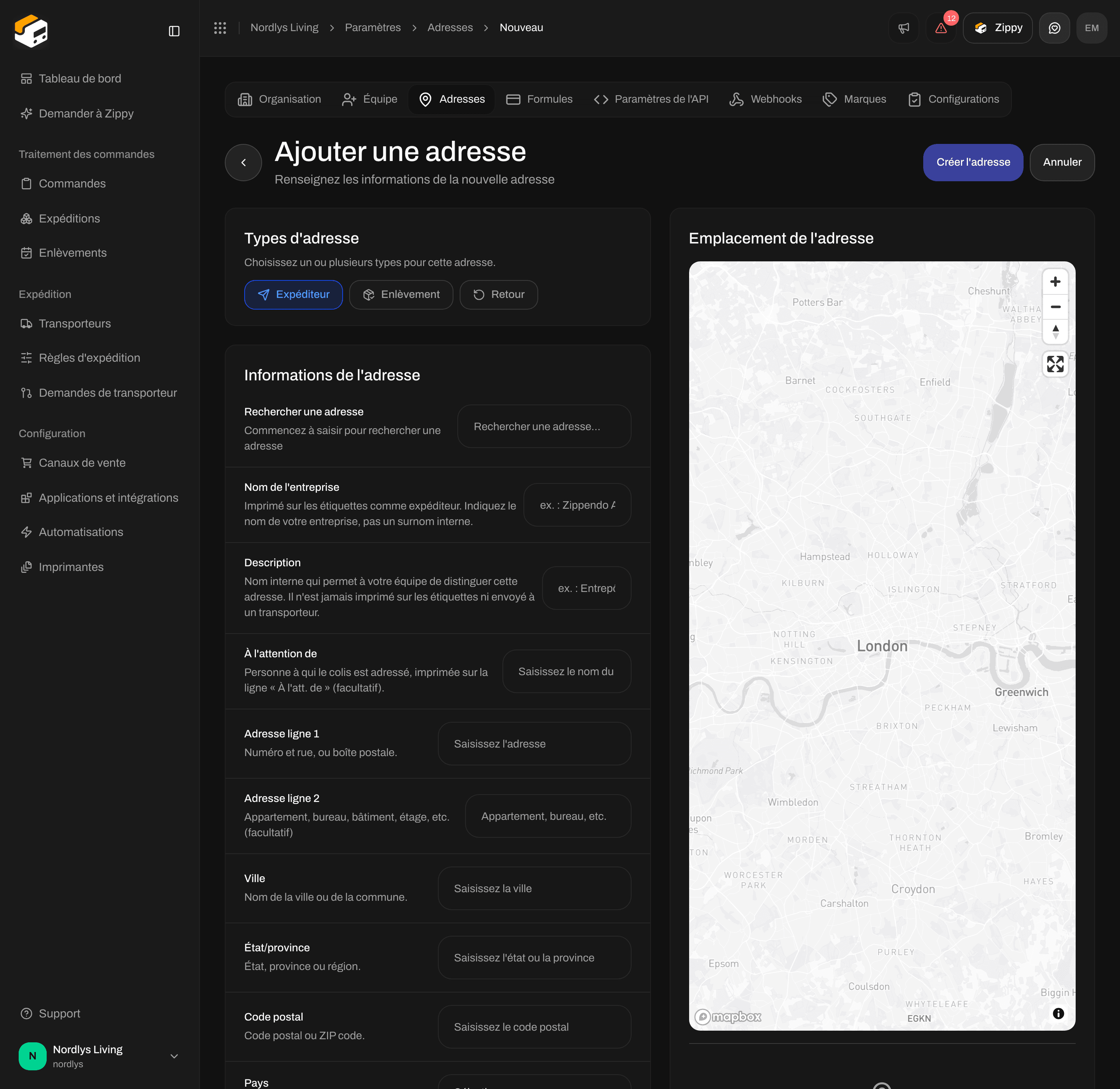Reset map bearing to north
1120x1089 pixels.
tap(1055, 331)
